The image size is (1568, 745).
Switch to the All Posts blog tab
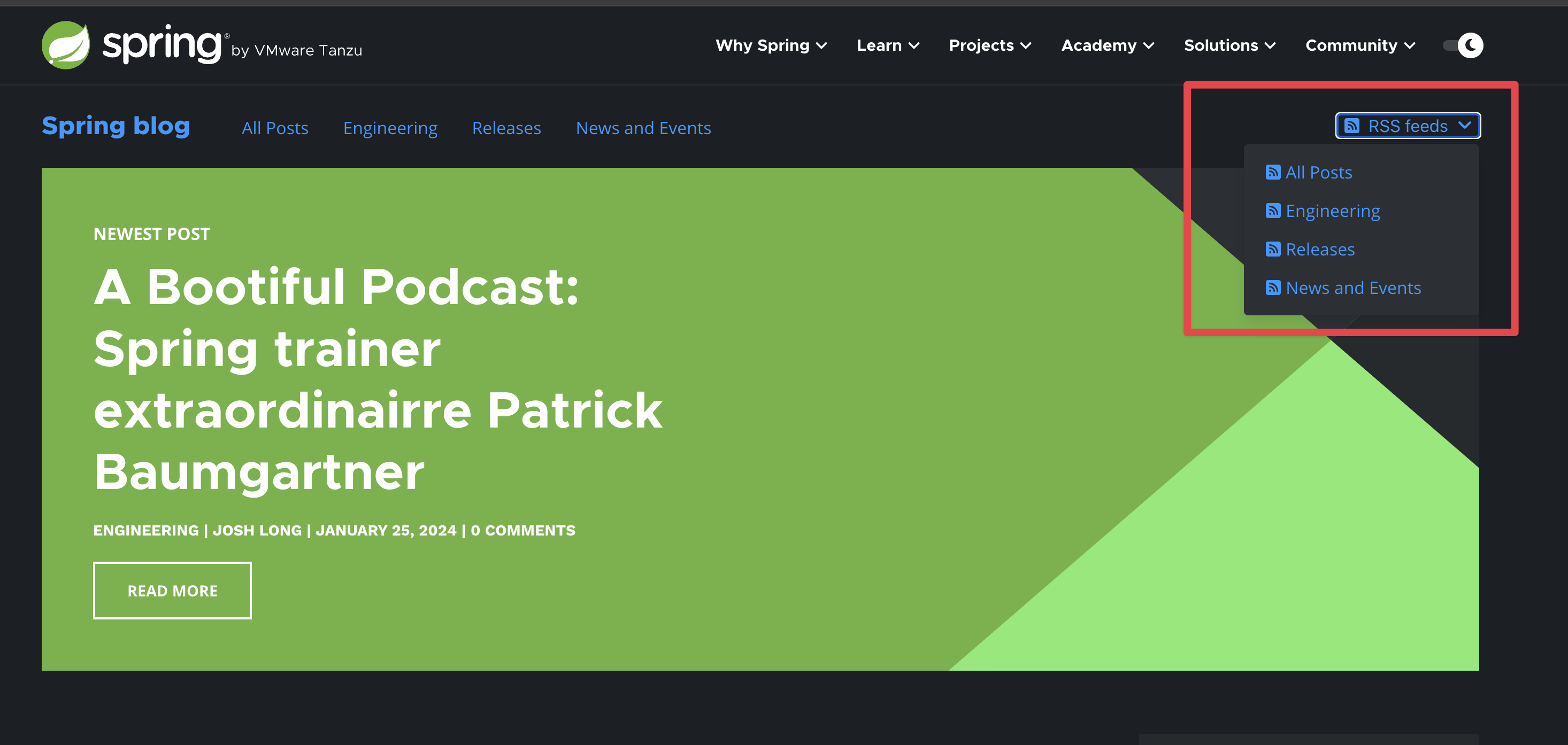tap(275, 128)
